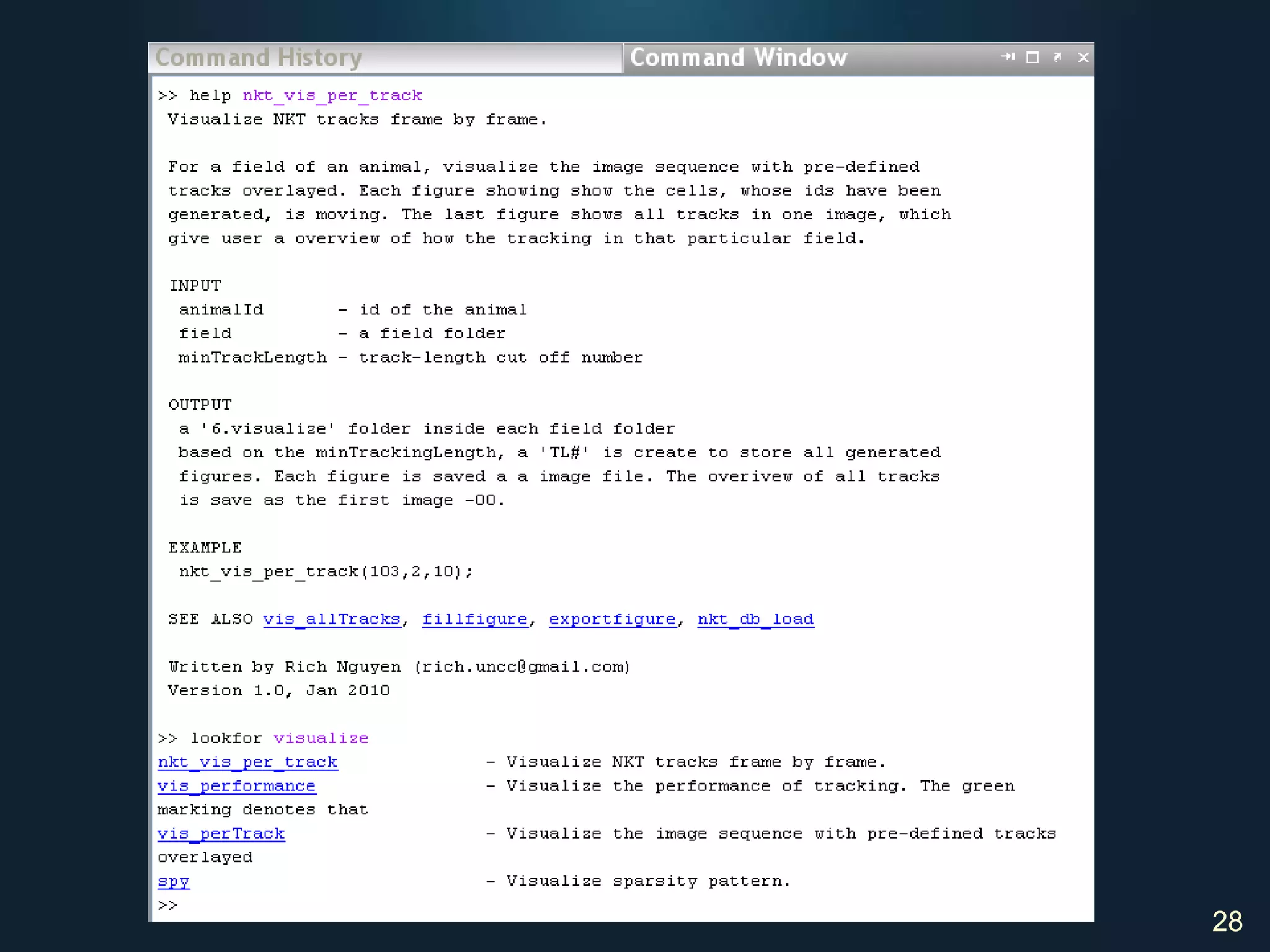The width and height of the screenshot is (1270, 952).
Task: Click the example call nkt_vis_per_track(103,2,10)
Action: (x=326, y=571)
